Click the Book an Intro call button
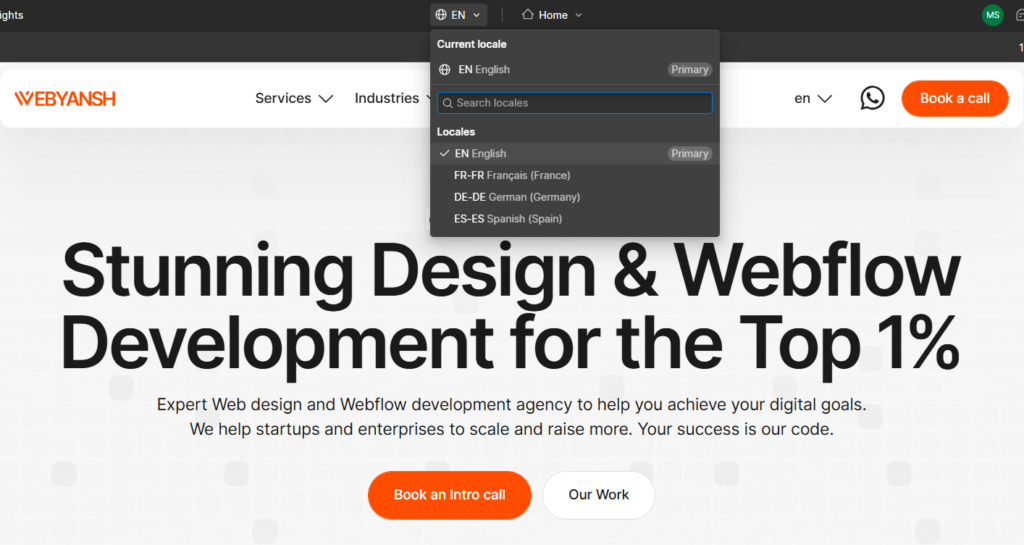This screenshot has width=1024, height=545. pyautogui.click(x=449, y=495)
